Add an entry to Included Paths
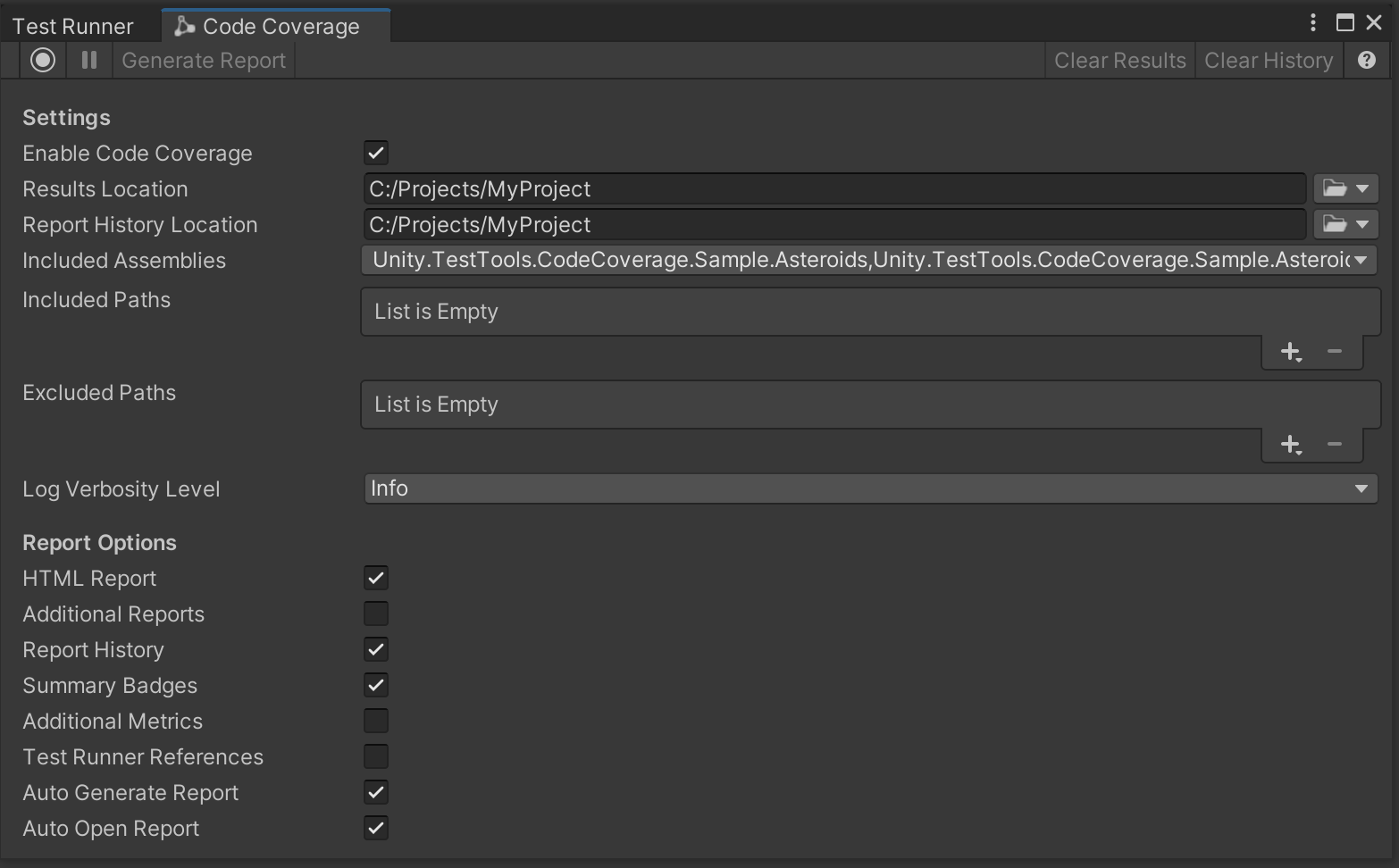The image size is (1399, 868). (x=1290, y=352)
